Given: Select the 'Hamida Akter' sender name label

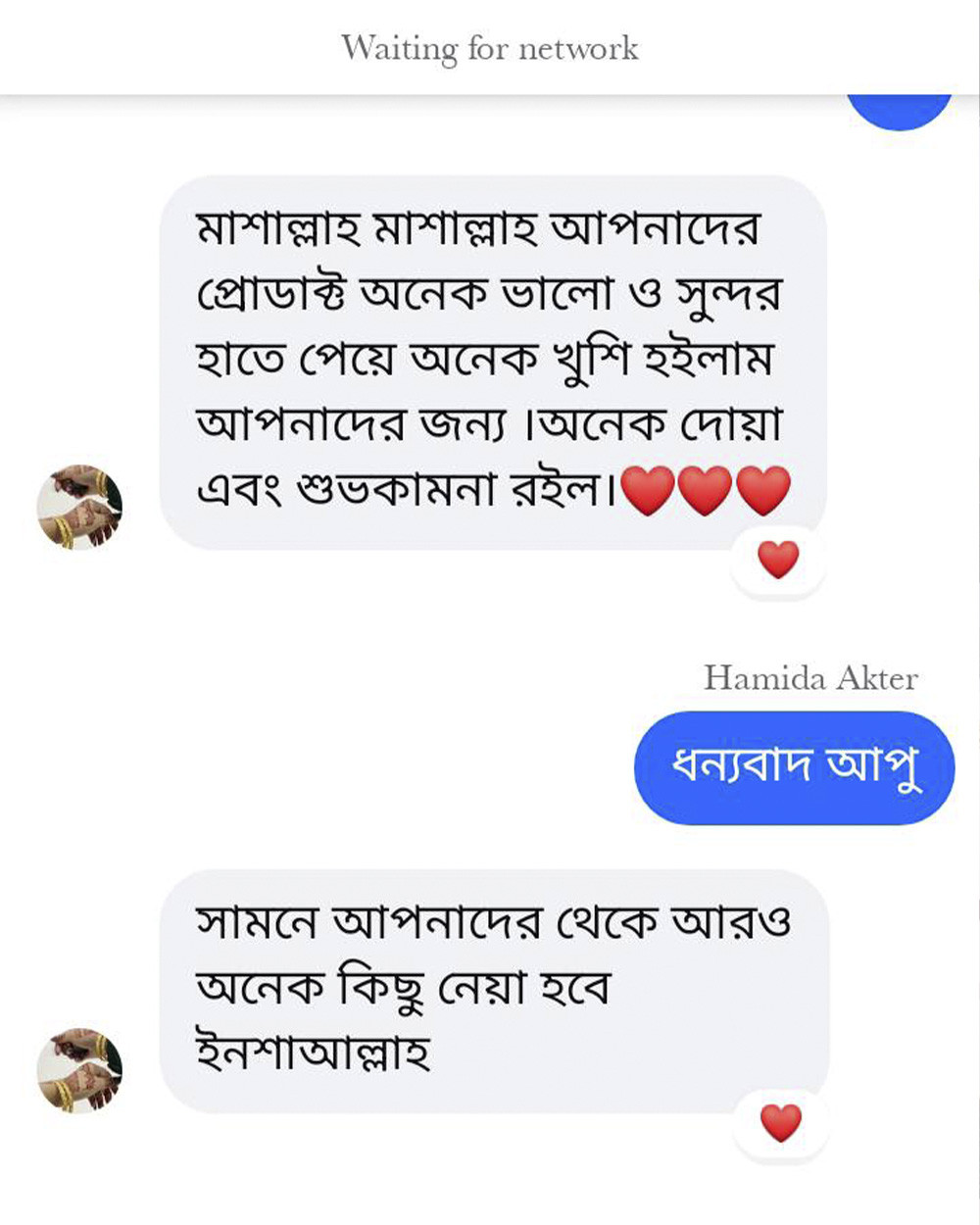Looking at the screenshot, I should tap(811, 677).
